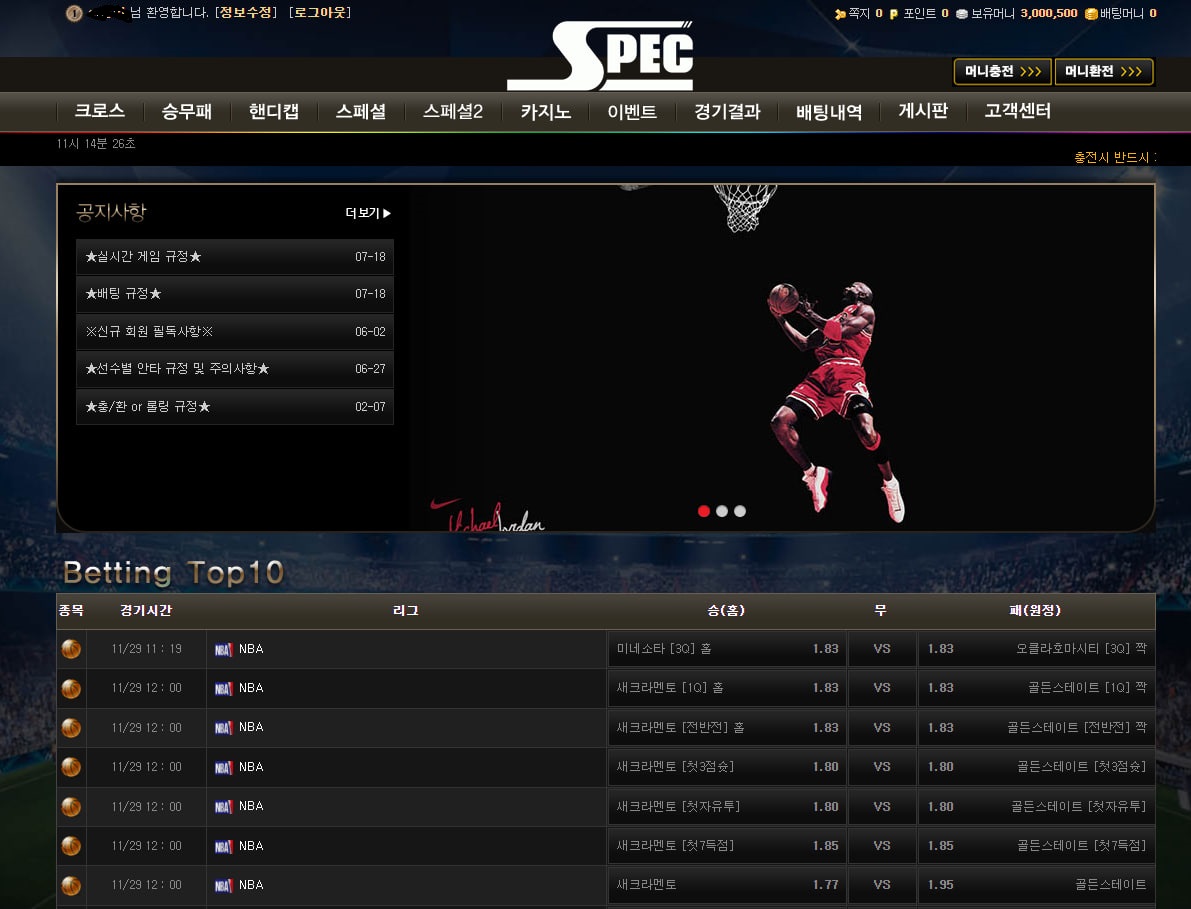Image resolution: width=1191 pixels, height=909 pixels.
Task: Click the 배팅머니 gold coin icon
Action: pyautogui.click(x=1091, y=14)
